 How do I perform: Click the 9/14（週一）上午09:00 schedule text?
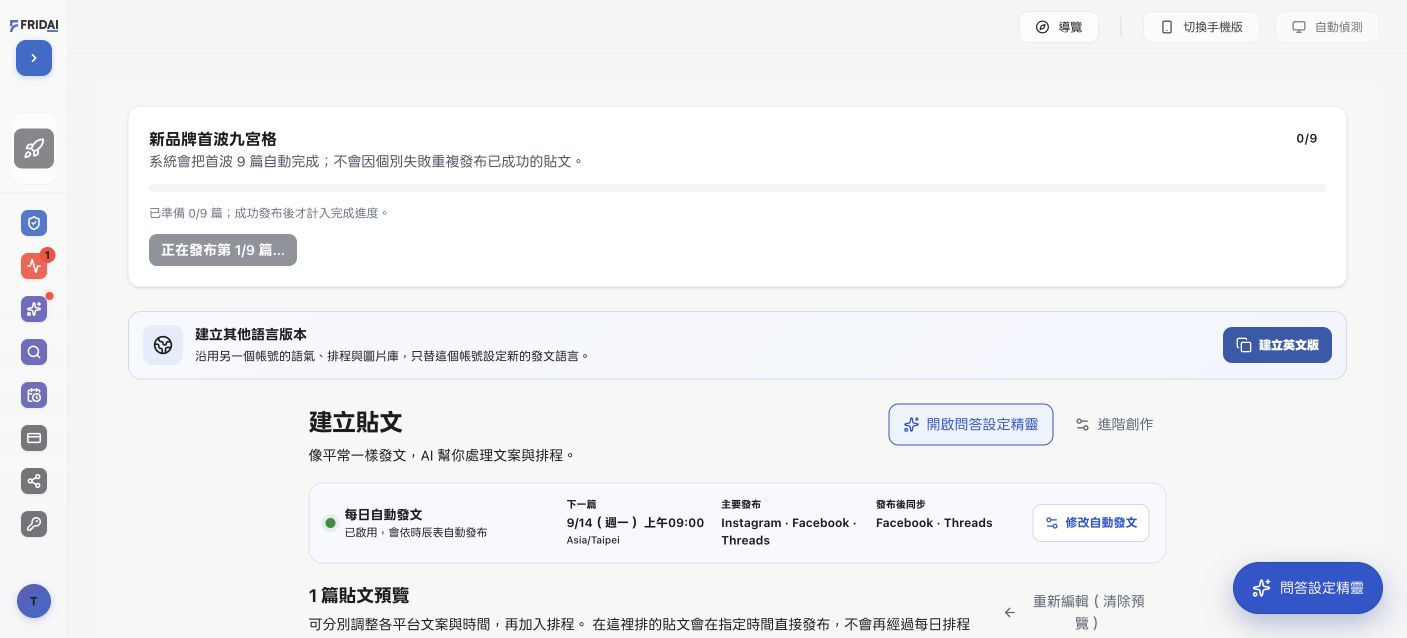pos(635,523)
